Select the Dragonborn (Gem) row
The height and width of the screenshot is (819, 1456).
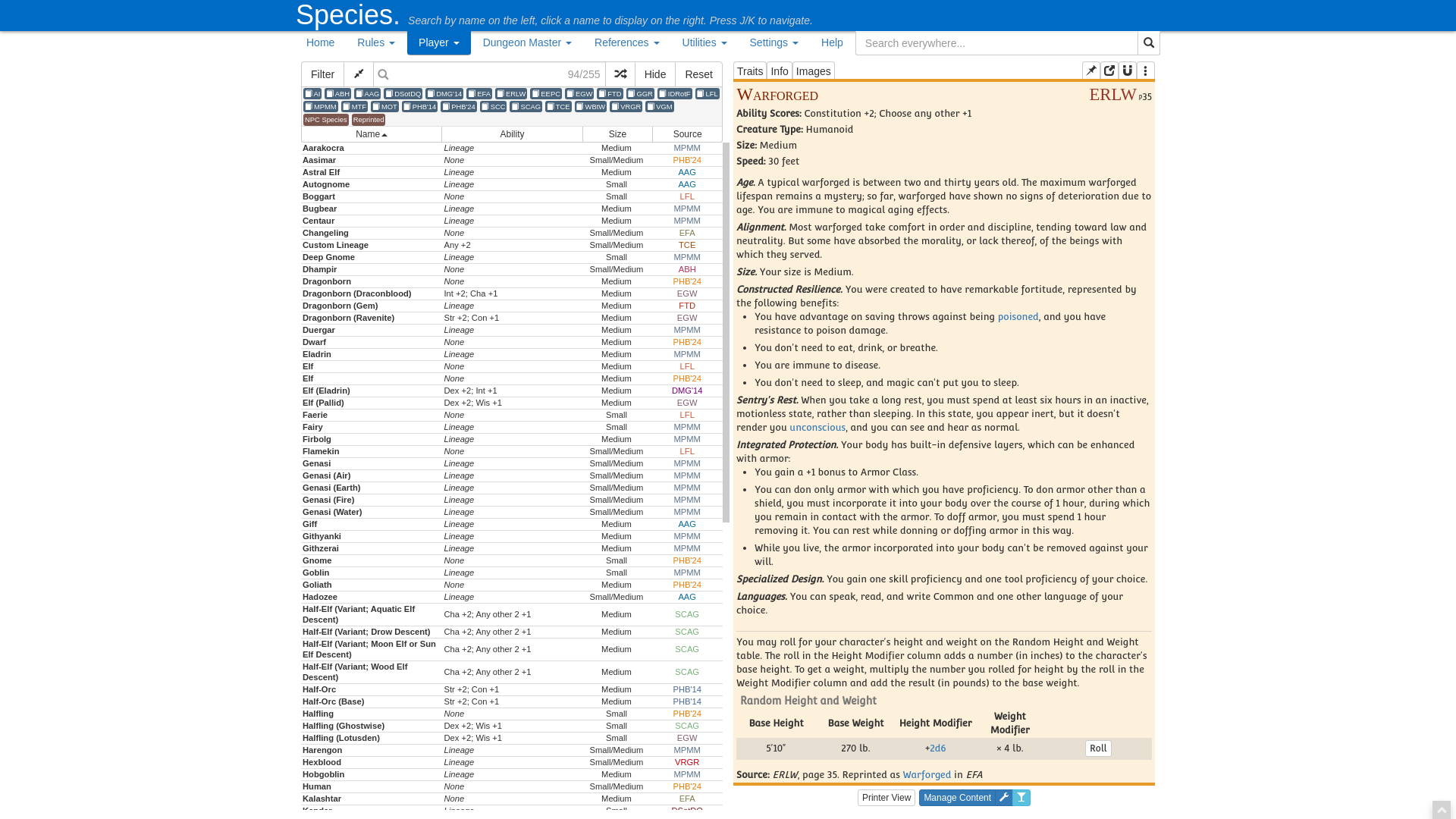tap(512, 306)
